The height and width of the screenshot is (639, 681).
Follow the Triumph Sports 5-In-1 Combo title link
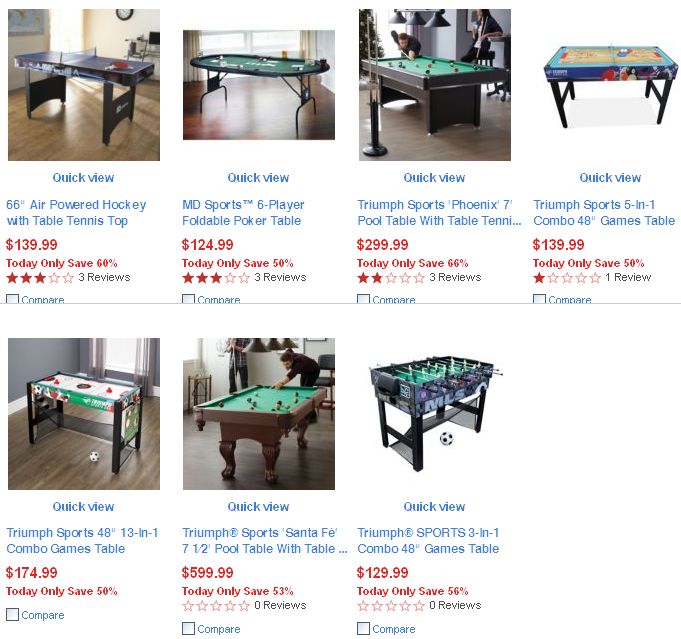[x=604, y=212]
